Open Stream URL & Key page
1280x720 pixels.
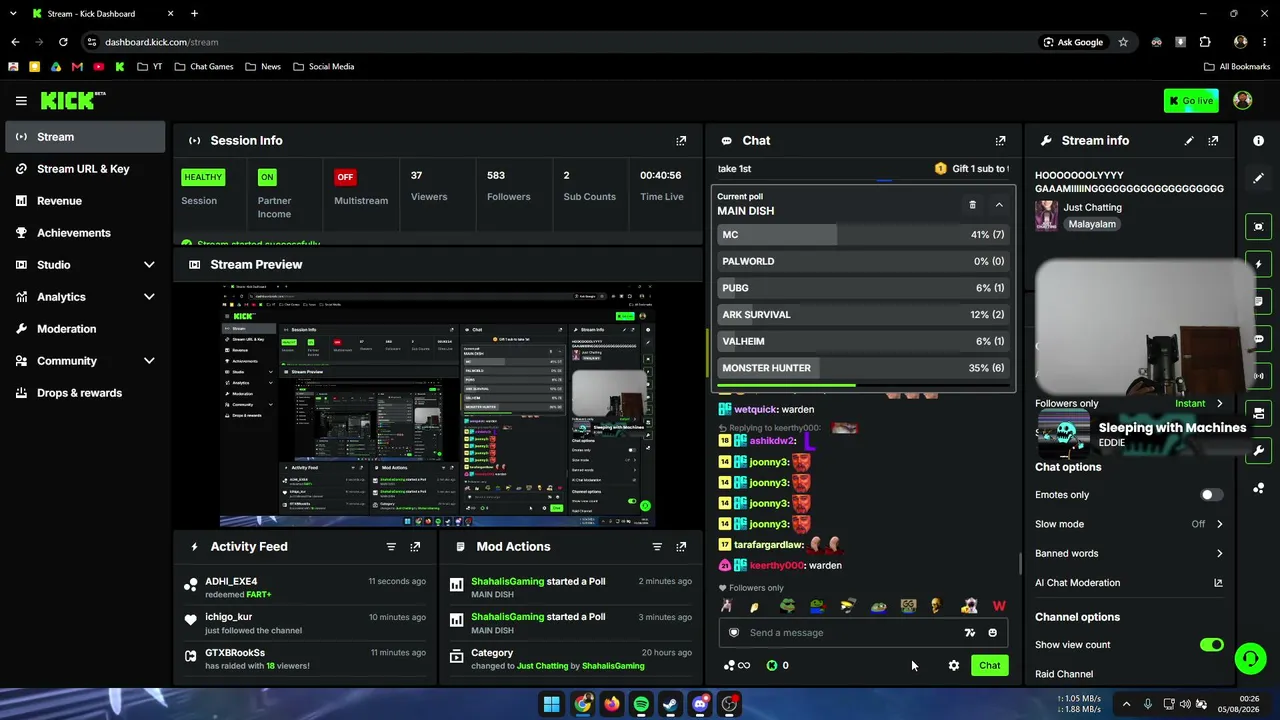pyautogui.click(x=85, y=169)
